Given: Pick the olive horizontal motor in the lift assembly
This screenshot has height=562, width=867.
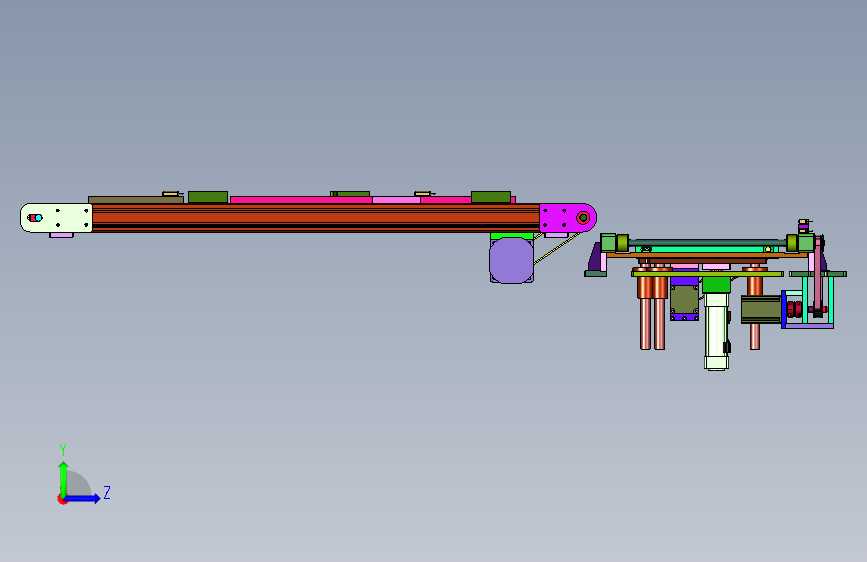Looking at the screenshot, I should tap(761, 309).
